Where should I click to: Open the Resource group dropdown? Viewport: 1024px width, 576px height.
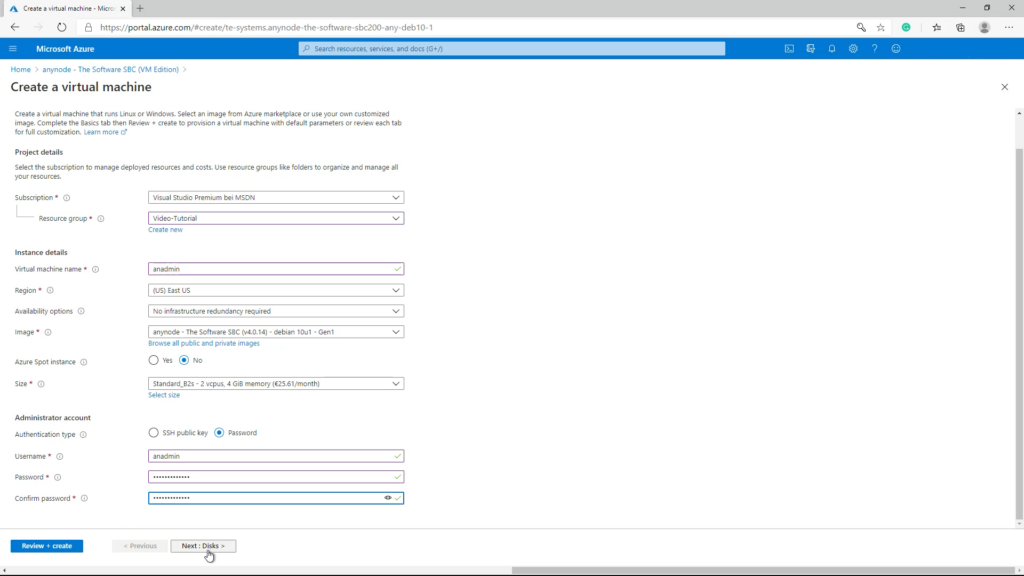pyautogui.click(x=276, y=218)
